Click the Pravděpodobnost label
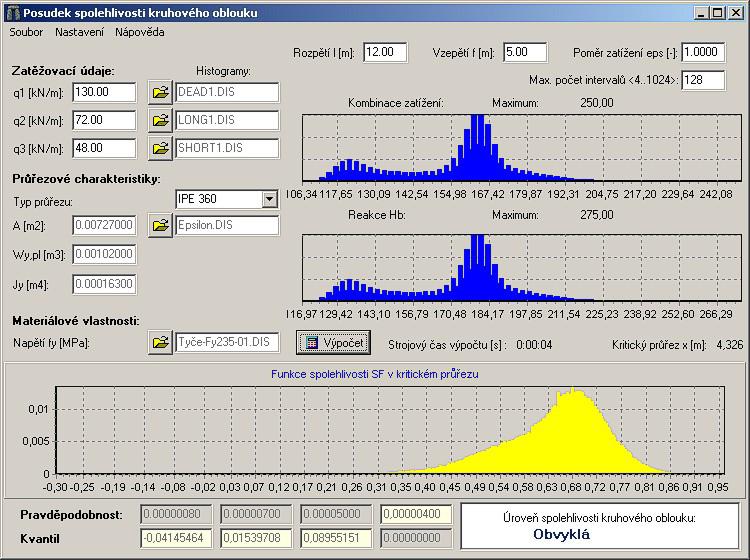 71,515
